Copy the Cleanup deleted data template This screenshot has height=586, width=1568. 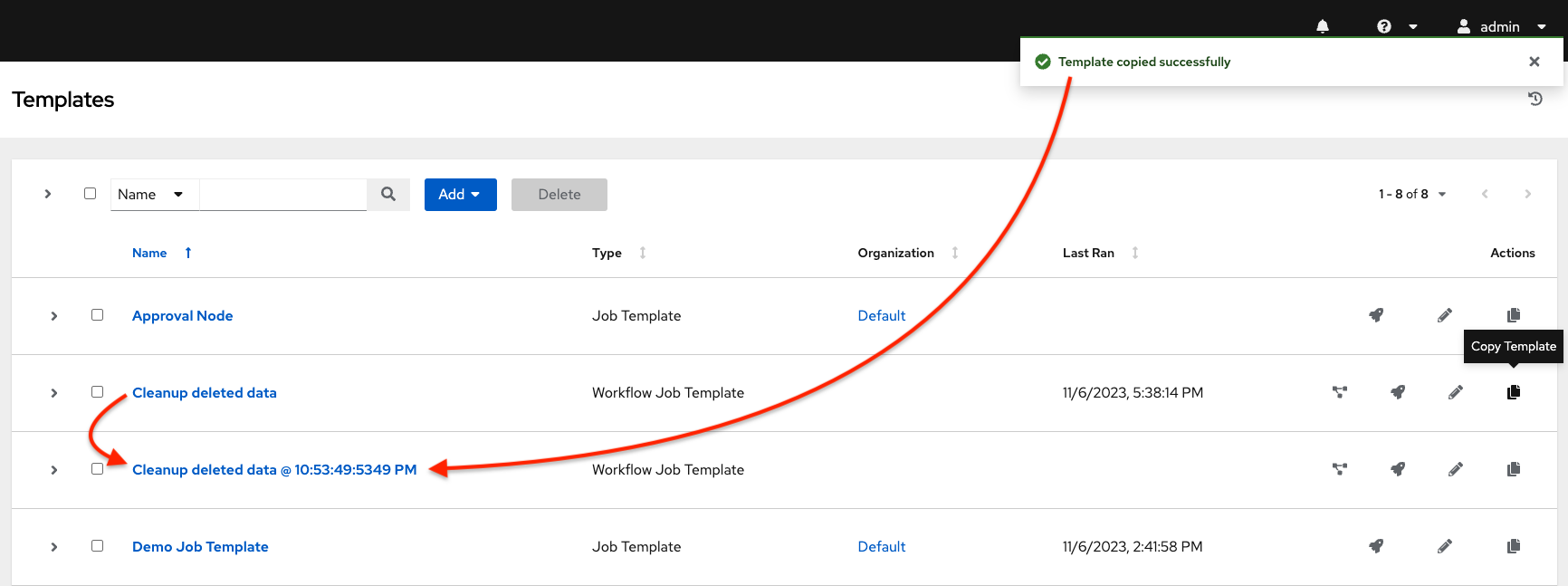pyautogui.click(x=1513, y=392)
